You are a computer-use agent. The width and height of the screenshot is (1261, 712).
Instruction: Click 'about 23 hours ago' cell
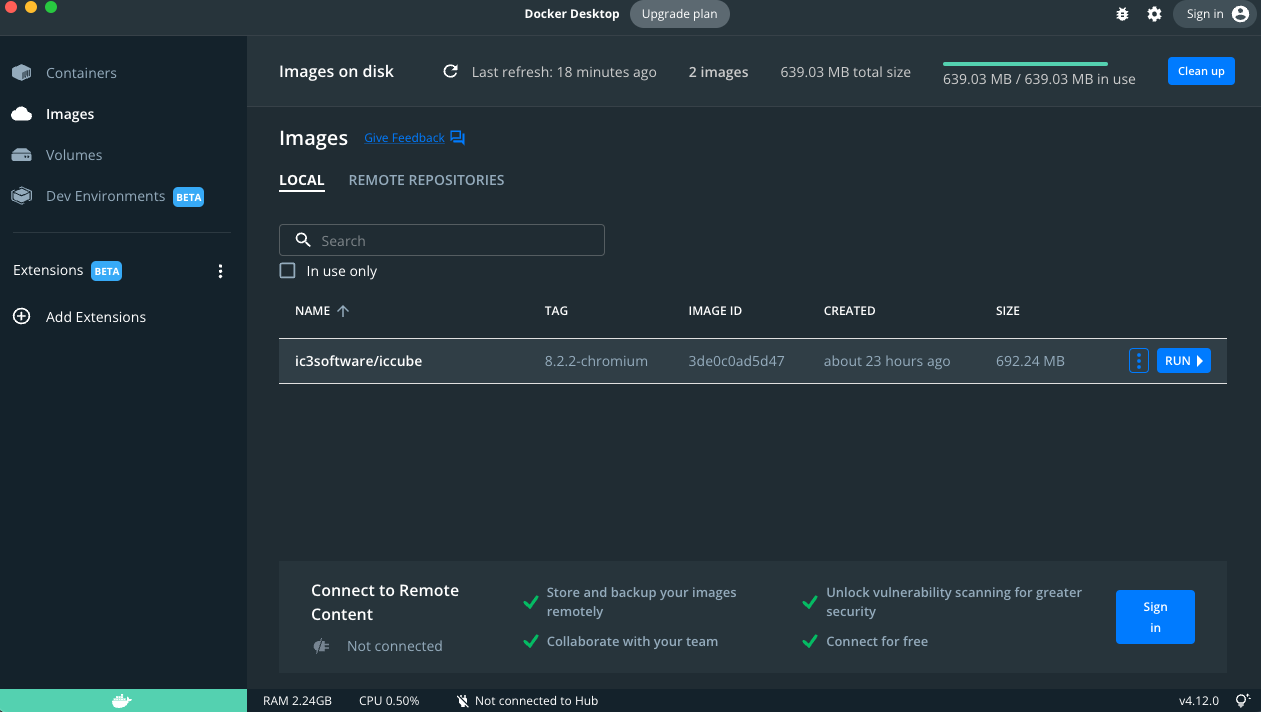(887, 361)
